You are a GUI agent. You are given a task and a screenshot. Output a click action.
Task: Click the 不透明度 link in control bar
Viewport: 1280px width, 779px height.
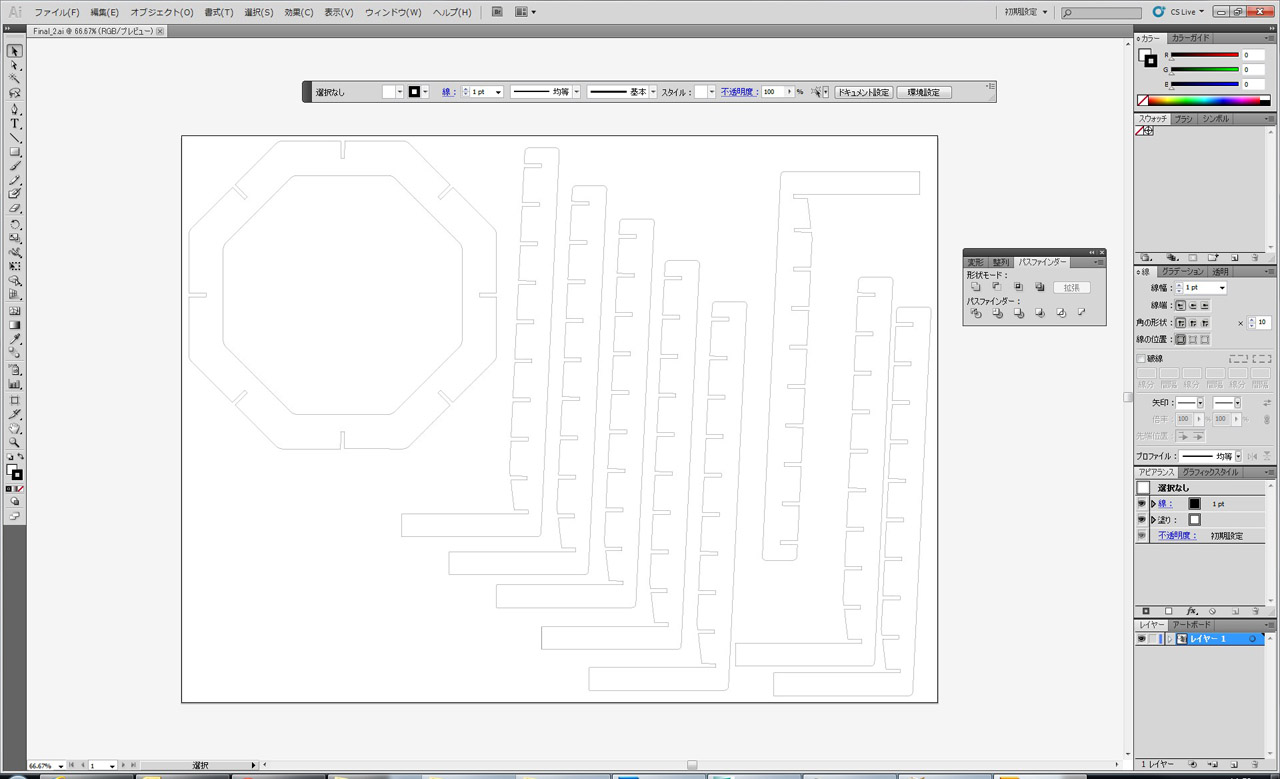tap(738, 92)
